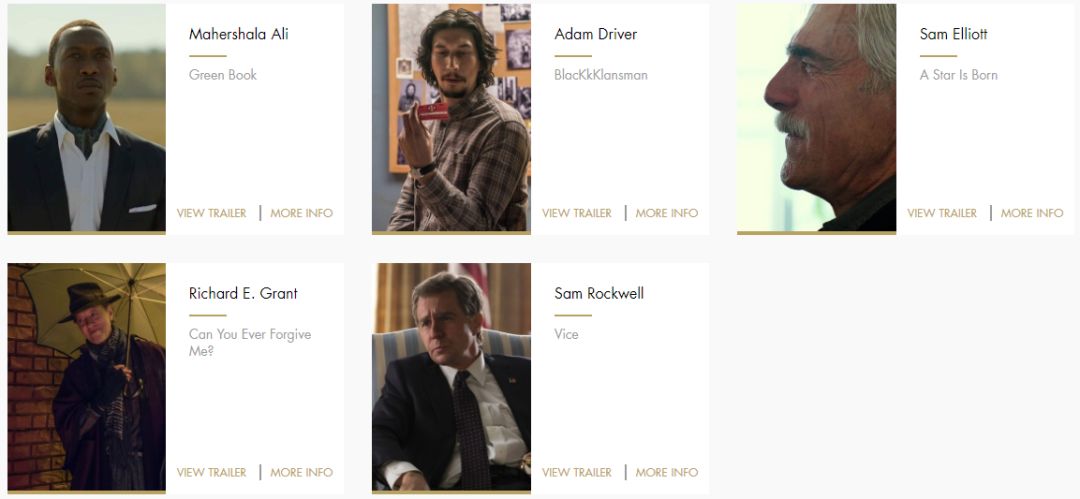
Task: Click the Sam Elliott profile photo
Action: pos(816,118)
